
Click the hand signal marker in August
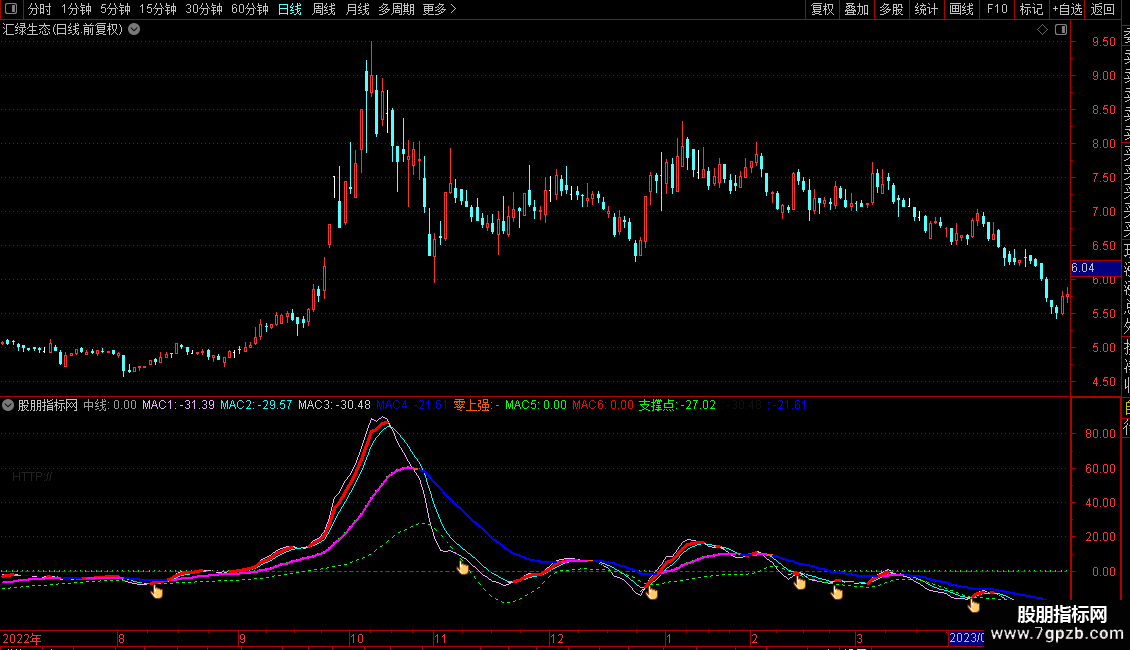click(x=156, y=591)
